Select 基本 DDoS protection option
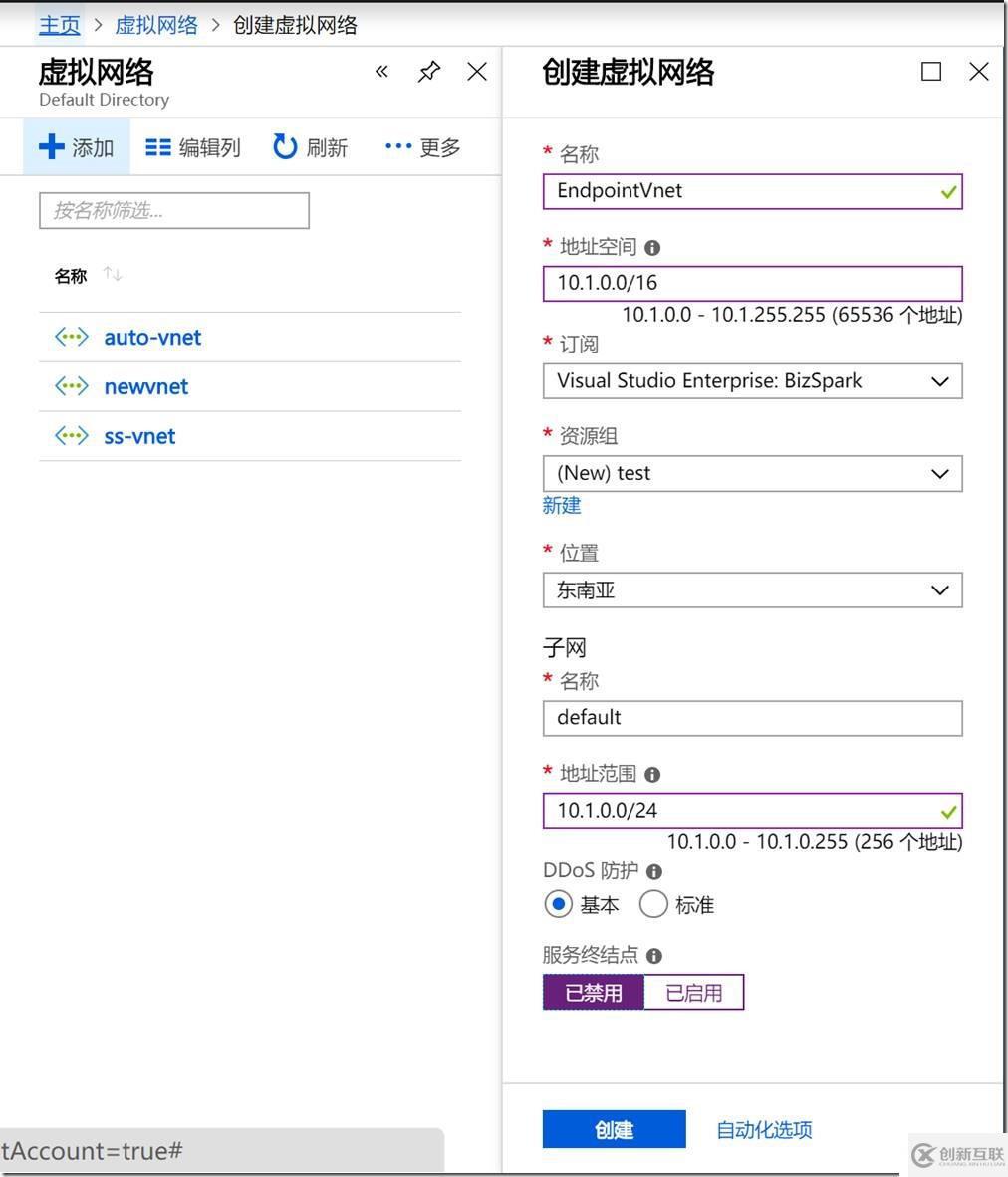The height and width of the screenshot is (1177, 1008). tap(558, 903)
